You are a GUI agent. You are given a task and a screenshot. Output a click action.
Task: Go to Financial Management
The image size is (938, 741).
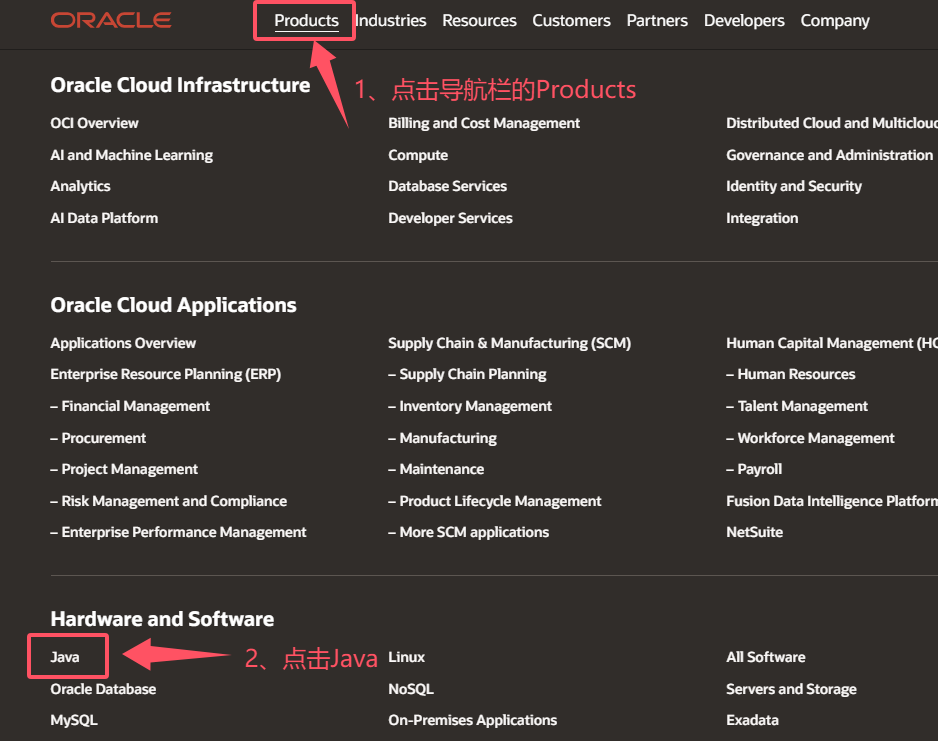click(x=130, y=406)
